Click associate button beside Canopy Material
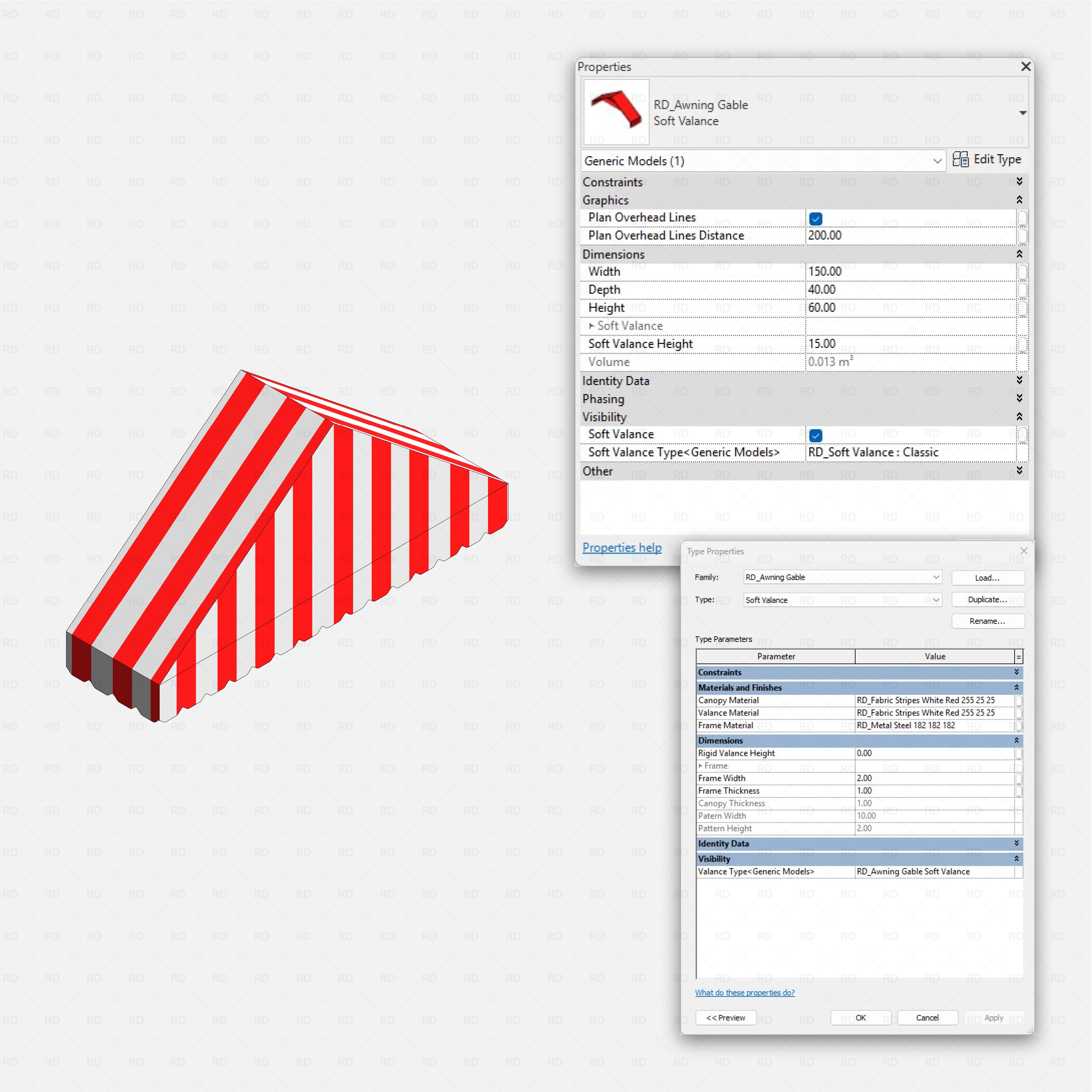 [1019, 700]
